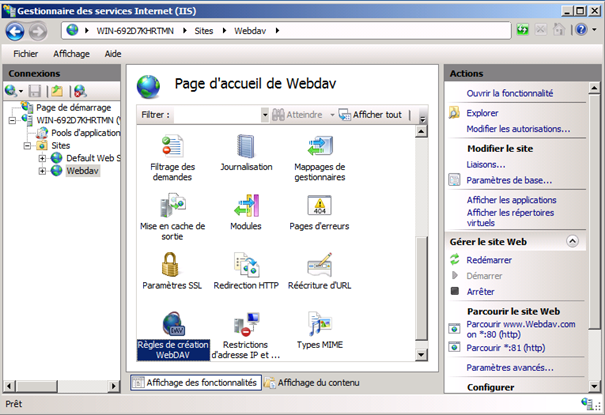605x415 pixels.
Task: Open Paramètres SSL lock icon
Action: tap(172, 265)
